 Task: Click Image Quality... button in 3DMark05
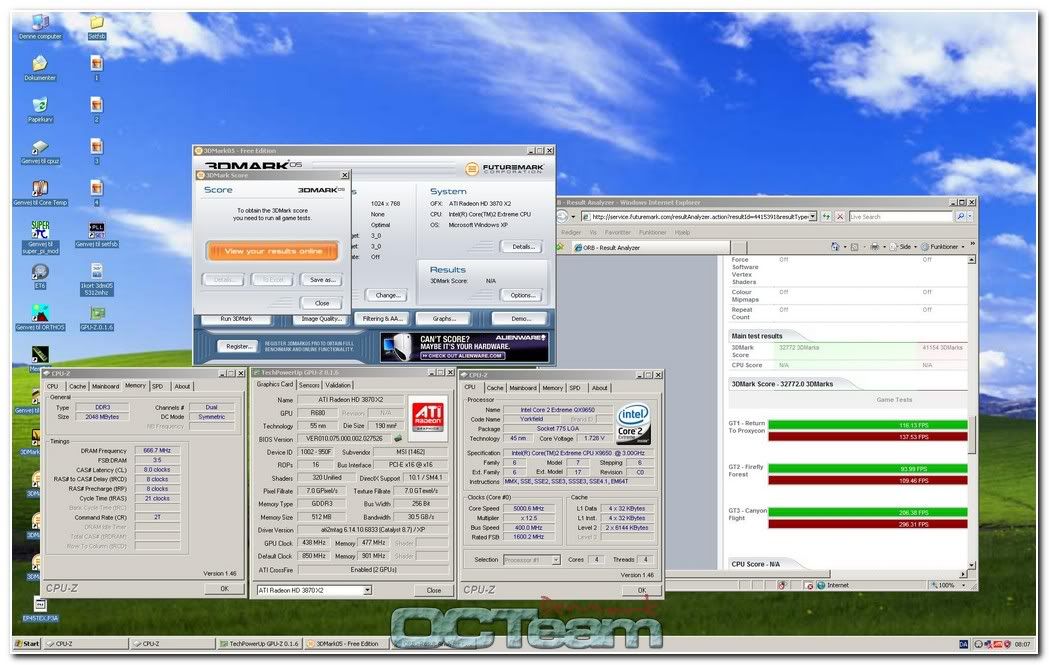321,319
